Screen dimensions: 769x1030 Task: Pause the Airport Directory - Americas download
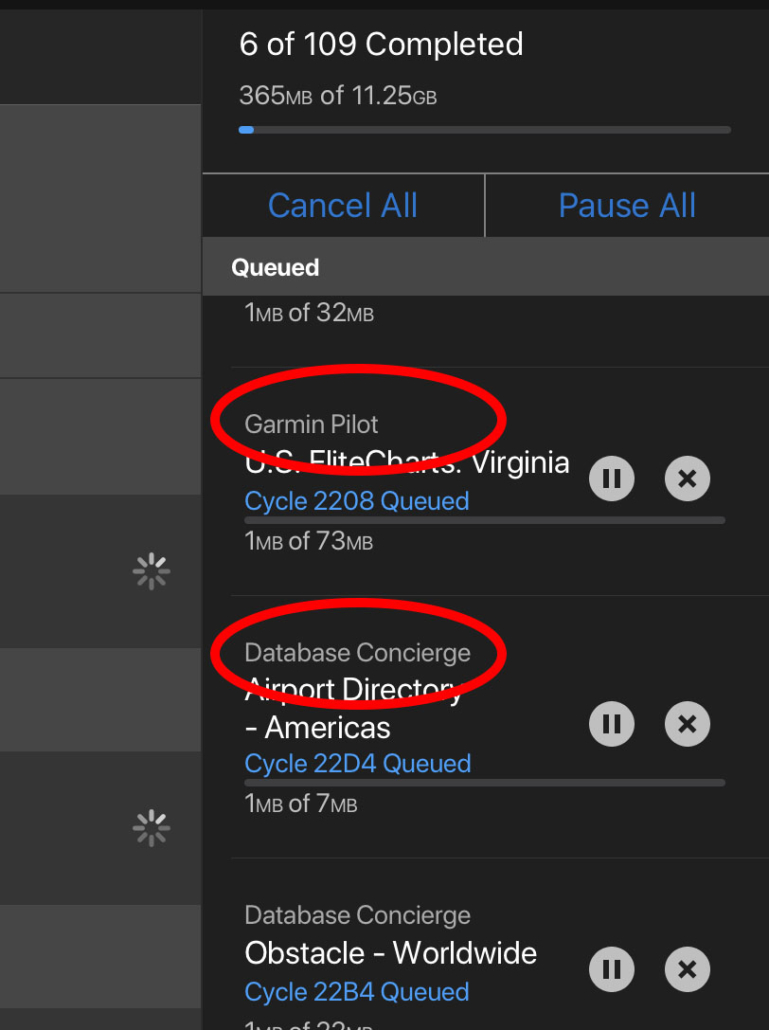pos(611,723)
